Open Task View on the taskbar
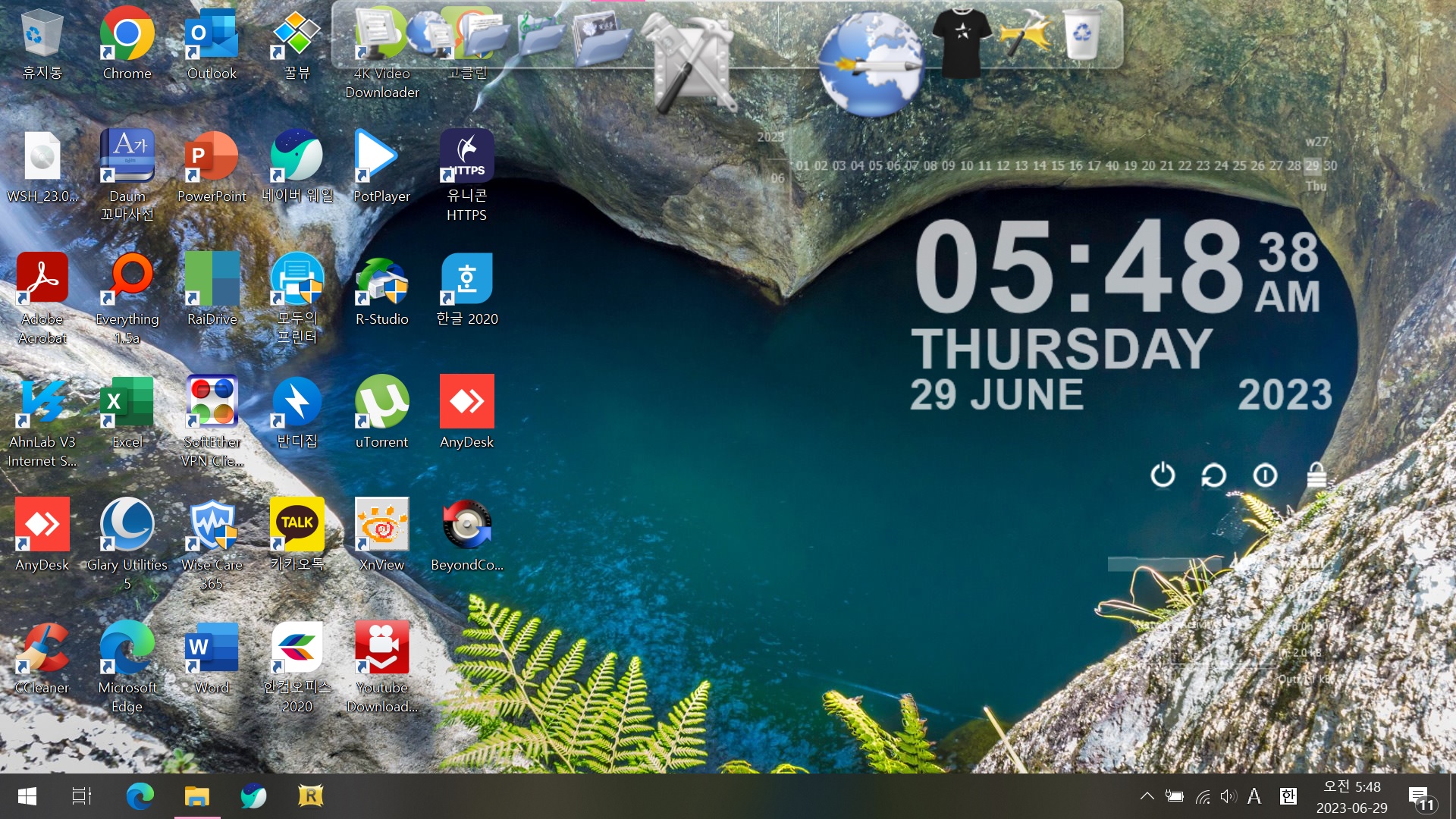The image size is (1456, 819). click(82, 796)
